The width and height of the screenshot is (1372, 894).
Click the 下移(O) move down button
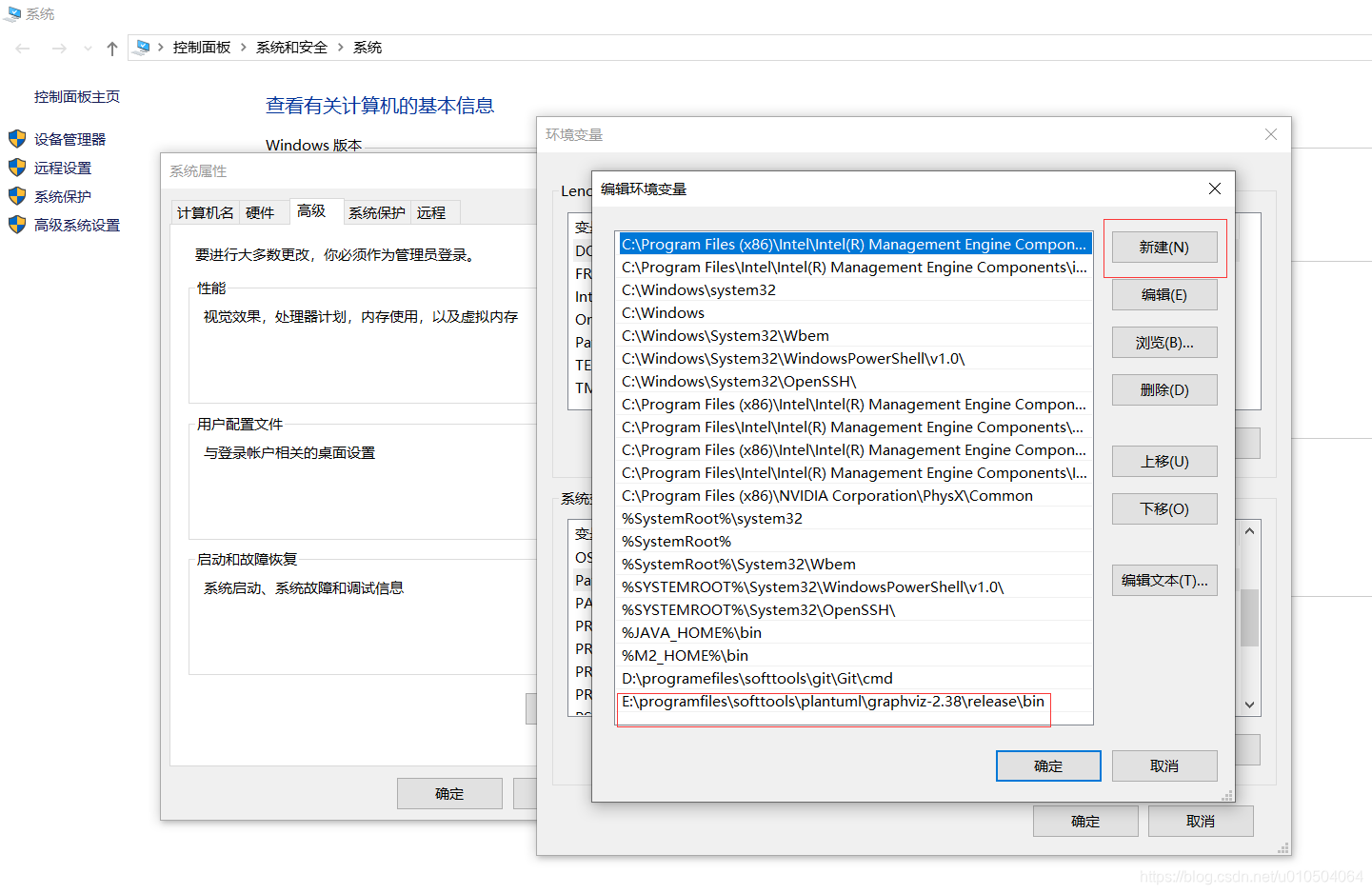point(1164,508)
